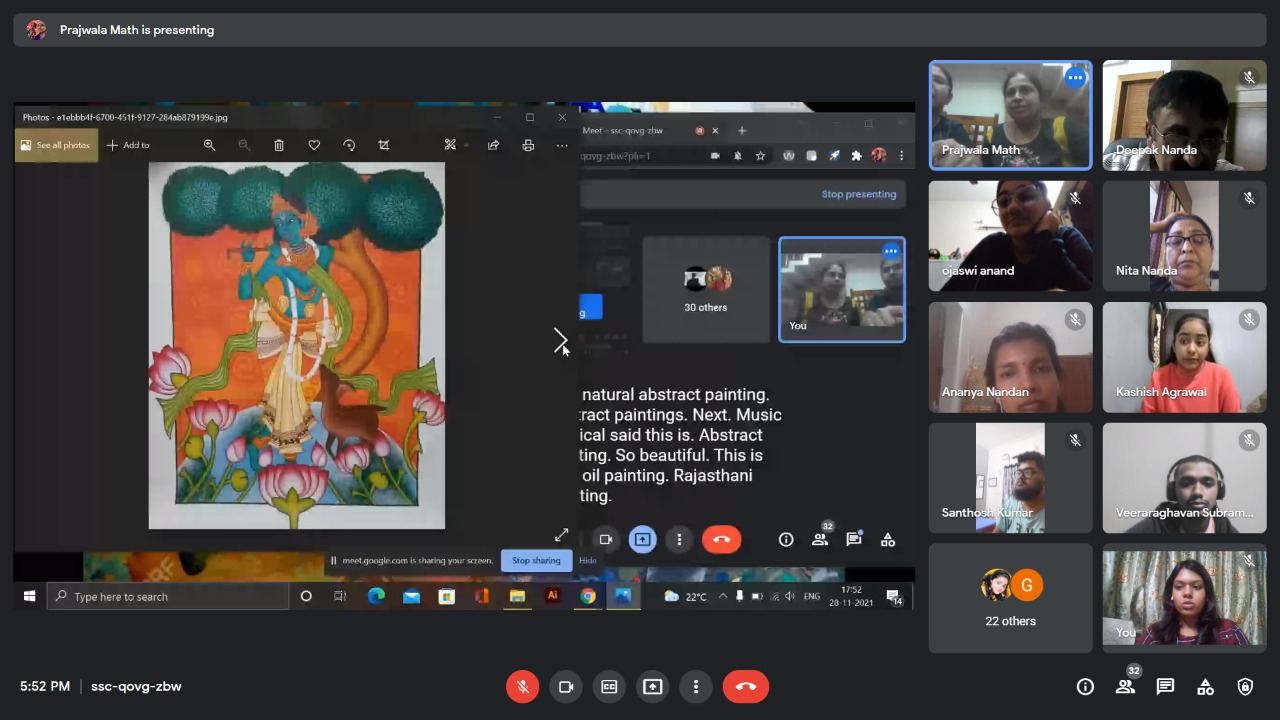1280x720 pixels.
Task: Open more options on Prajwala Math tile
Action: click(x=1075, y=77)
